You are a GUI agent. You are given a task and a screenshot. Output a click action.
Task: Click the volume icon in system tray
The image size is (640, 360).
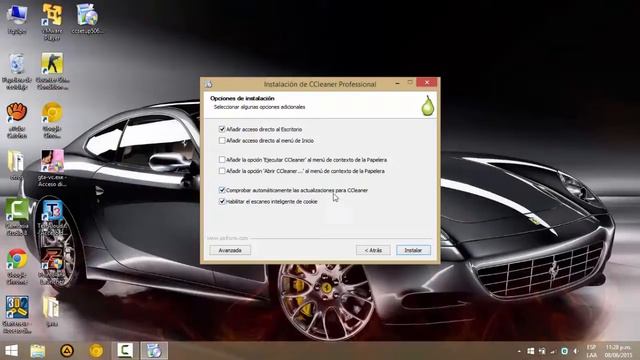(576, 351)
